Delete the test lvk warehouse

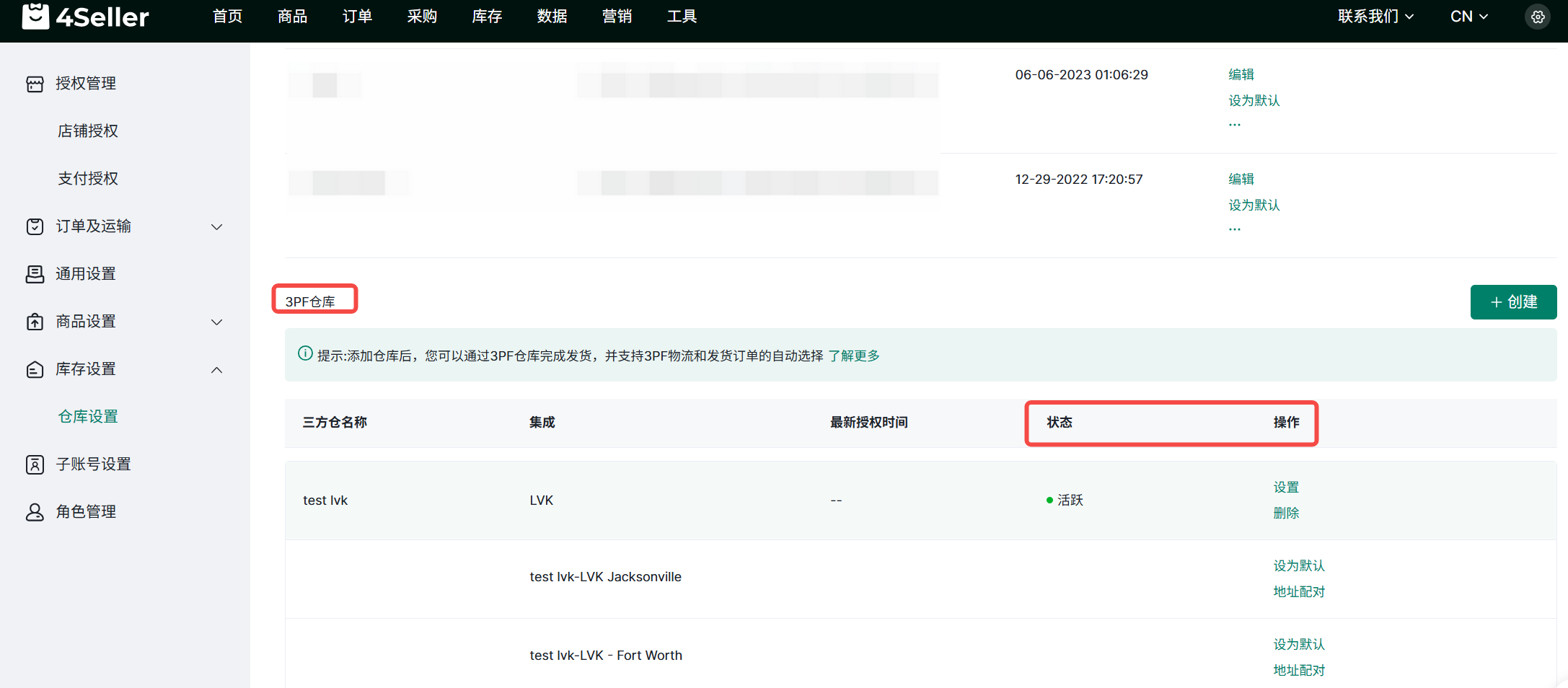pyautogui.click(x=1286, y=513)
